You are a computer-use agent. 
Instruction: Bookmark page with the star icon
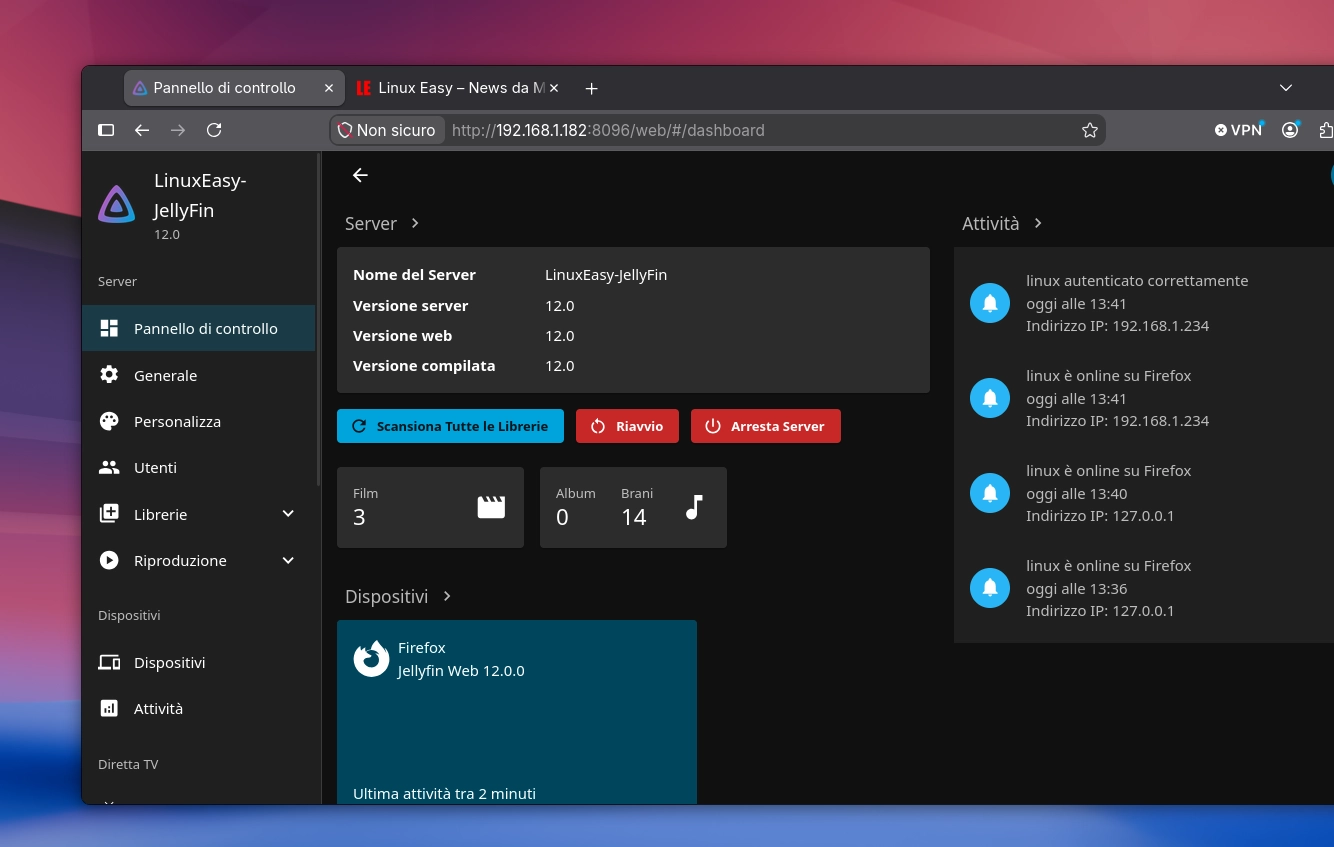tap(1090, 130)
